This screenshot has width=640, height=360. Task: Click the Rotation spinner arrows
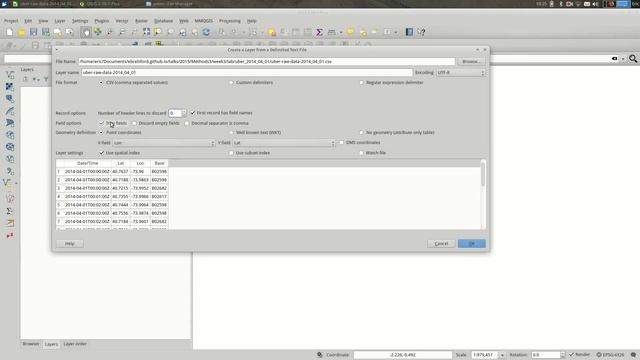(x=562, y=355)
